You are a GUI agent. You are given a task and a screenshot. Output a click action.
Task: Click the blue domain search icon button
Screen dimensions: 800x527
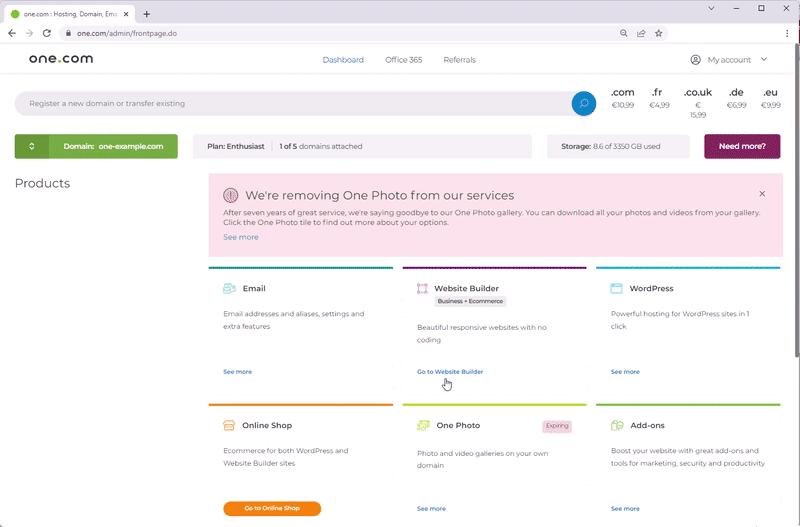tap(584, 104)
